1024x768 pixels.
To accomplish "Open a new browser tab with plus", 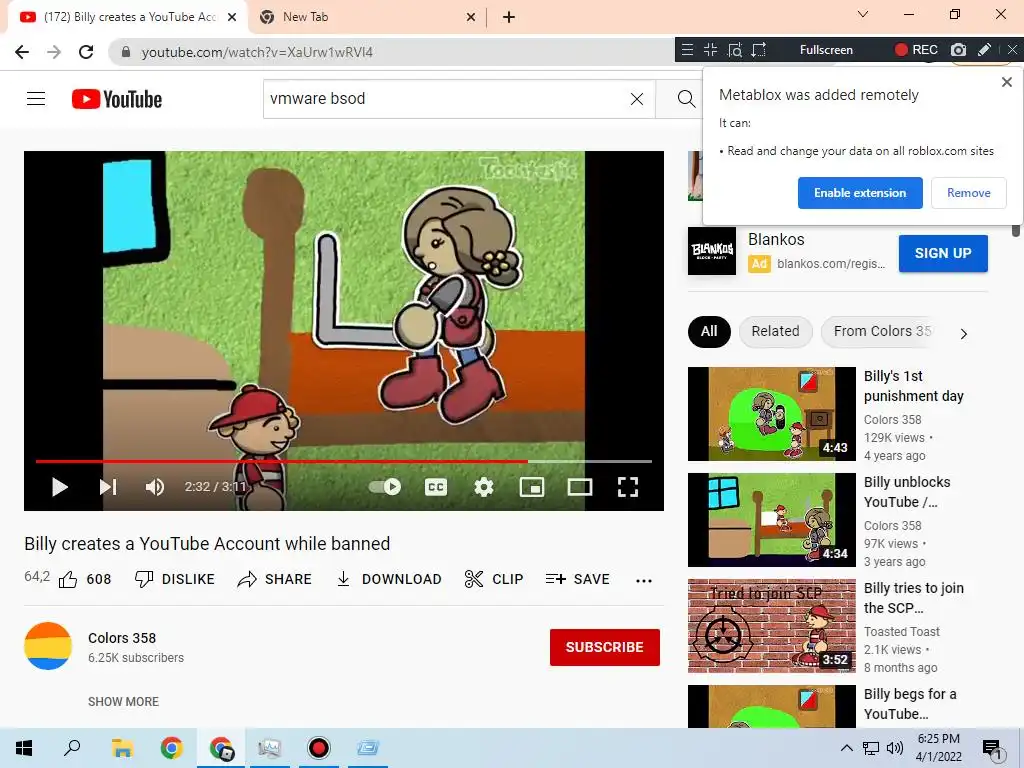I will [x=509, y=17].
